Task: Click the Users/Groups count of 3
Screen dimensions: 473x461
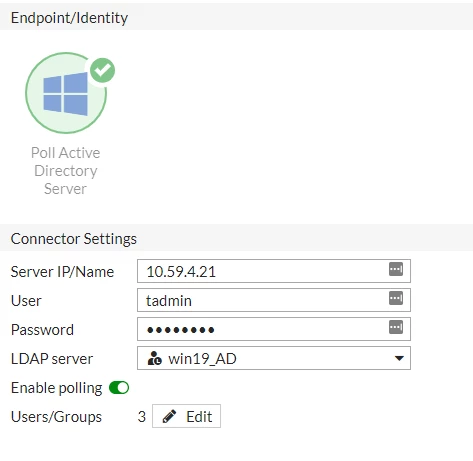Action: tap(142, 417)
